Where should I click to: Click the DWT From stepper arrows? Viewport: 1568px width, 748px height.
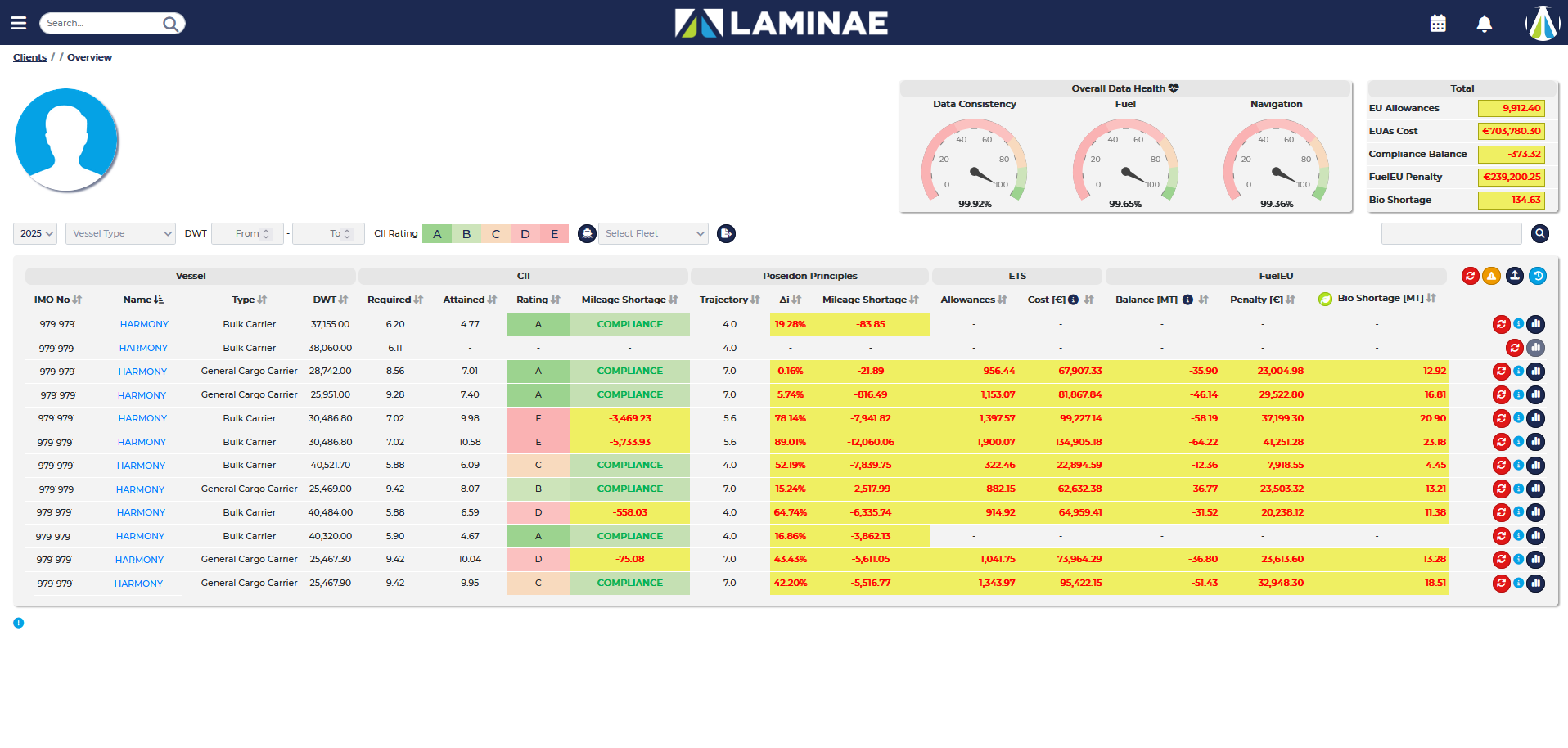266,234
